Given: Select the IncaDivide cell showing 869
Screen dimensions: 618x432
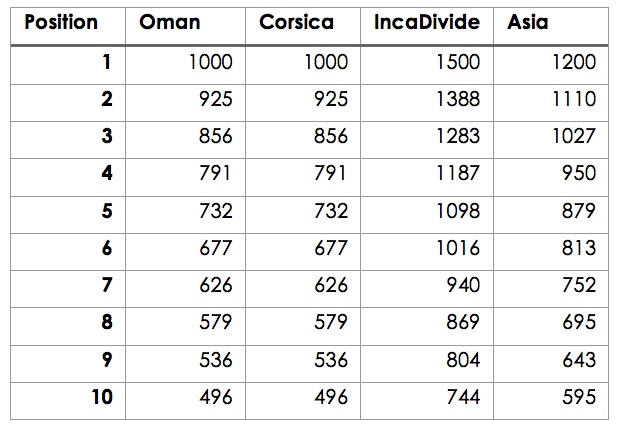Looking at the screenshot, I should (x=463, y=322).
